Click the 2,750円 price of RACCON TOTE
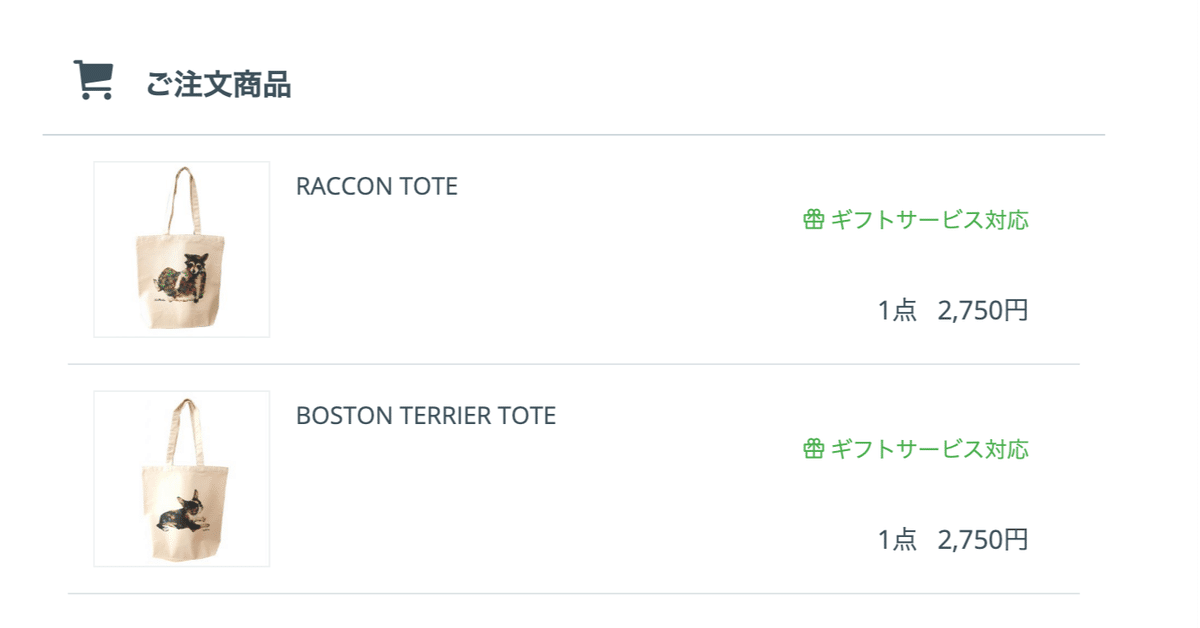The width and height of the screenshot is (1200, 628). pos(983,311)
